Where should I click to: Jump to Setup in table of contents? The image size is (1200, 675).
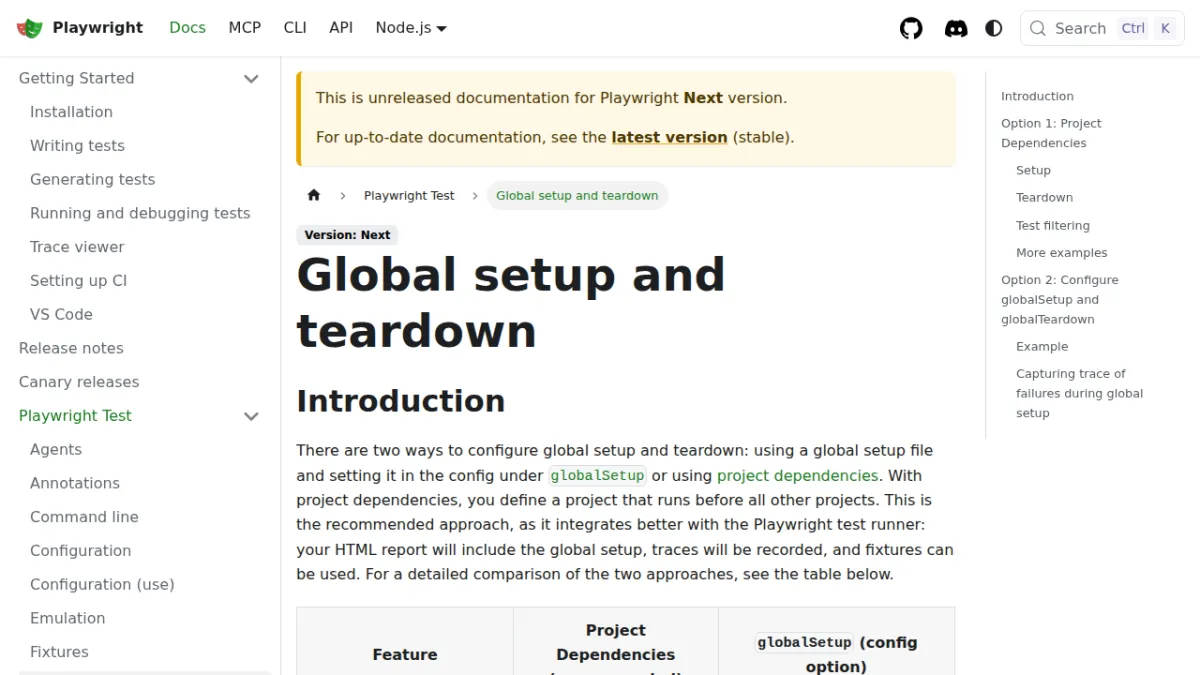pyautogui.click(x=1033, y=170)
